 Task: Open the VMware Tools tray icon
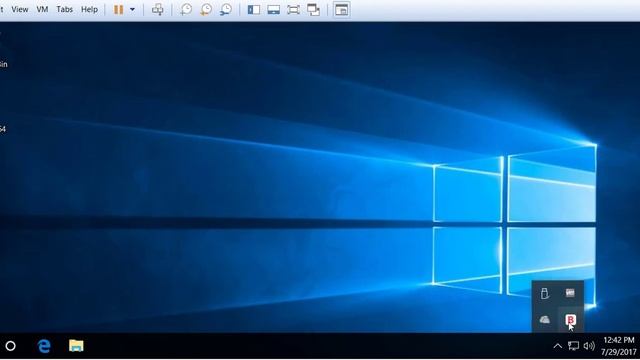click(x=570, y=293)
